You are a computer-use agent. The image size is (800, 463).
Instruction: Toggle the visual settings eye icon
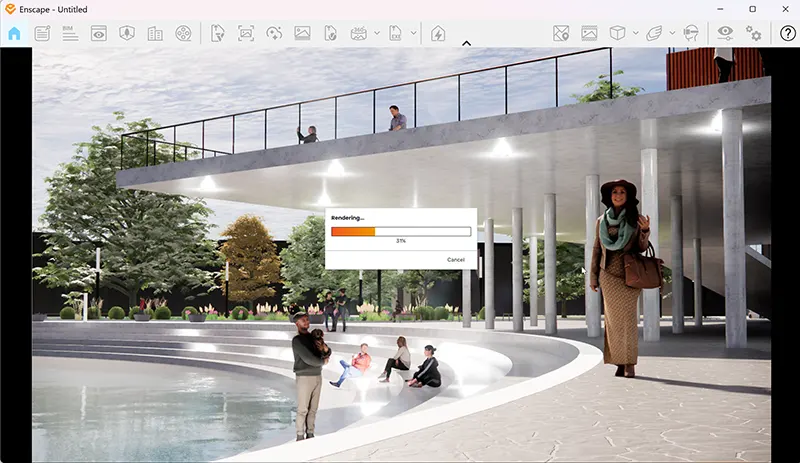click(725, 33)
